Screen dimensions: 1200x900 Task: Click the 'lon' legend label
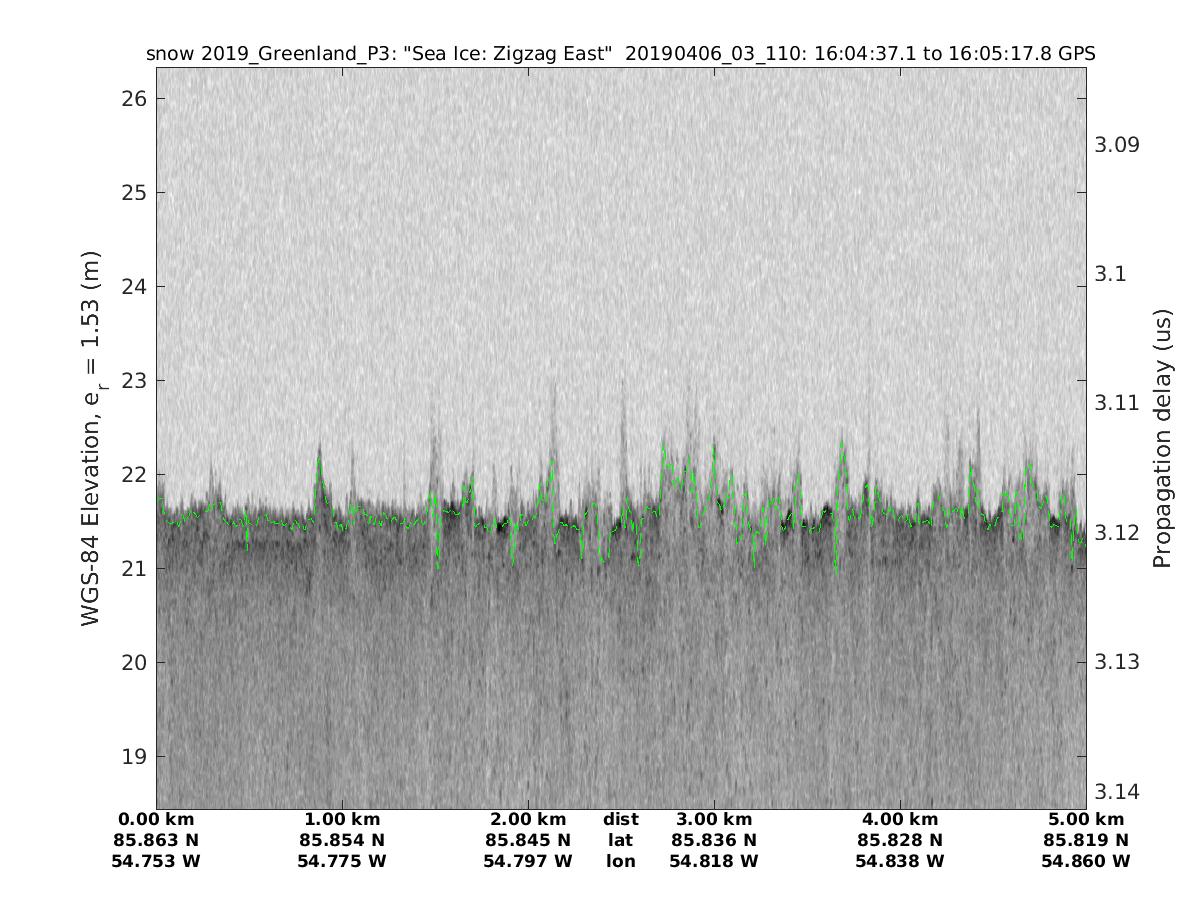click(x=620, y=861)
